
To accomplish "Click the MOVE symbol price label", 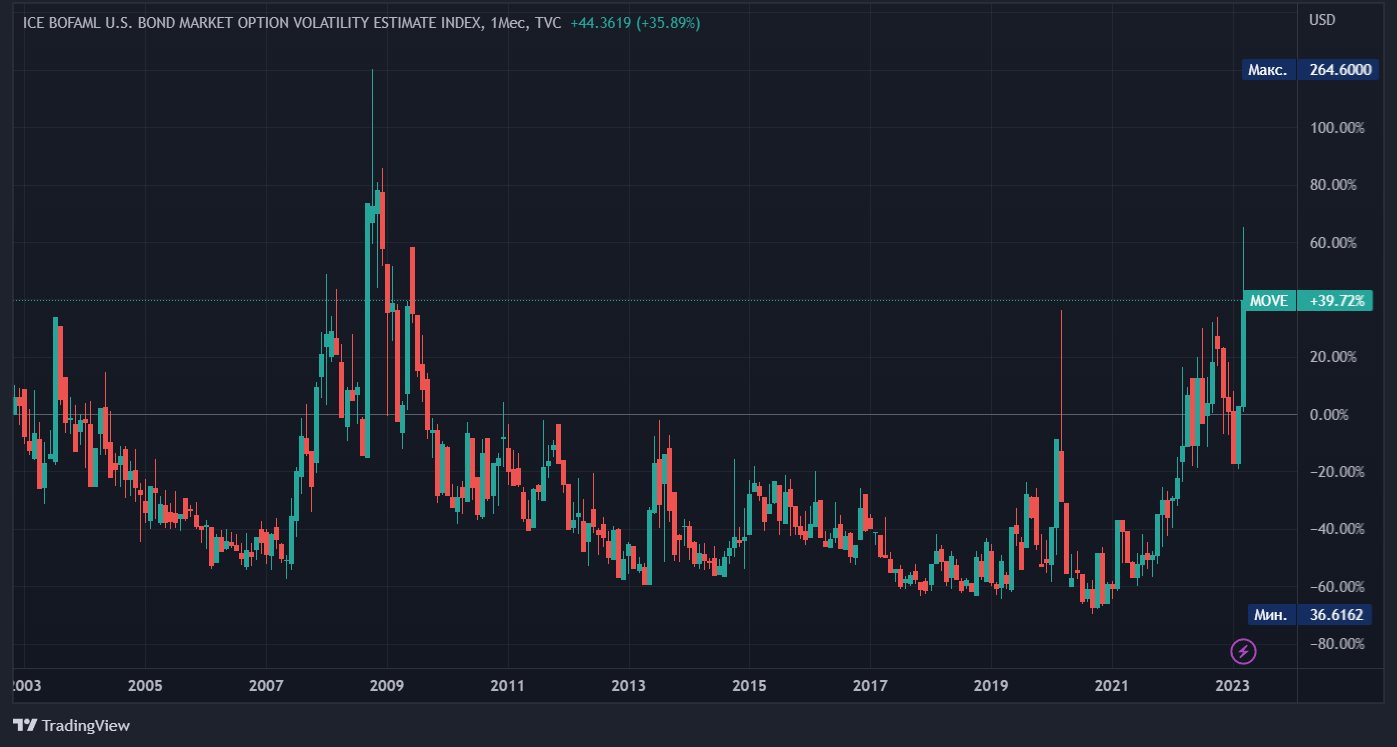I will coord(1269,300).
